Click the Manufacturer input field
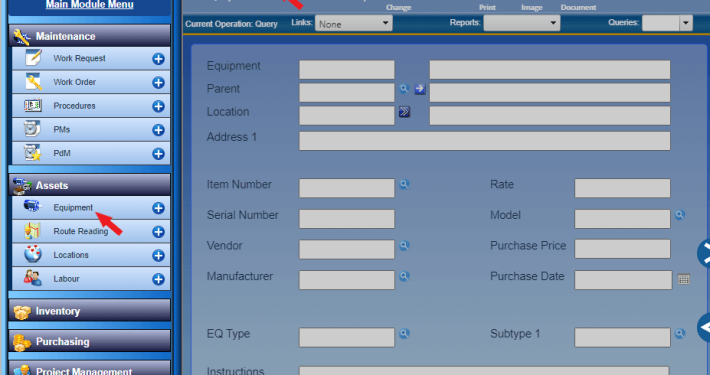This screenshot has width=710, height=375. (x=347, y=280)
